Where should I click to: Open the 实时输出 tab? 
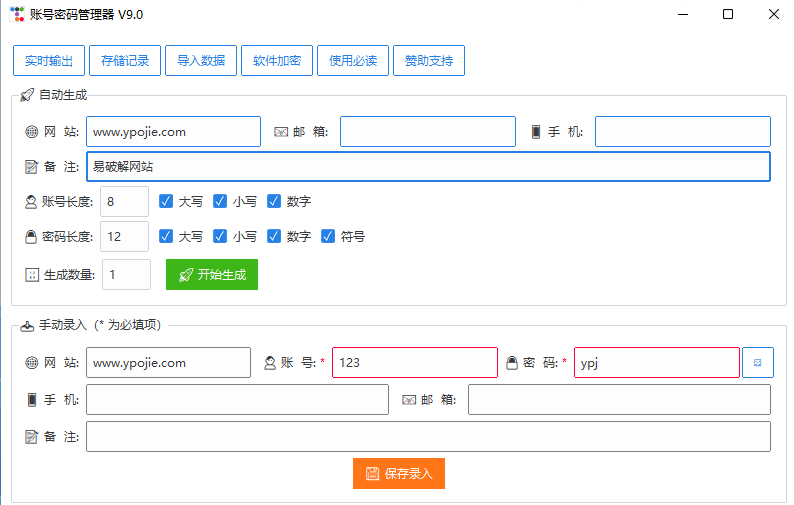click(49, 61)
